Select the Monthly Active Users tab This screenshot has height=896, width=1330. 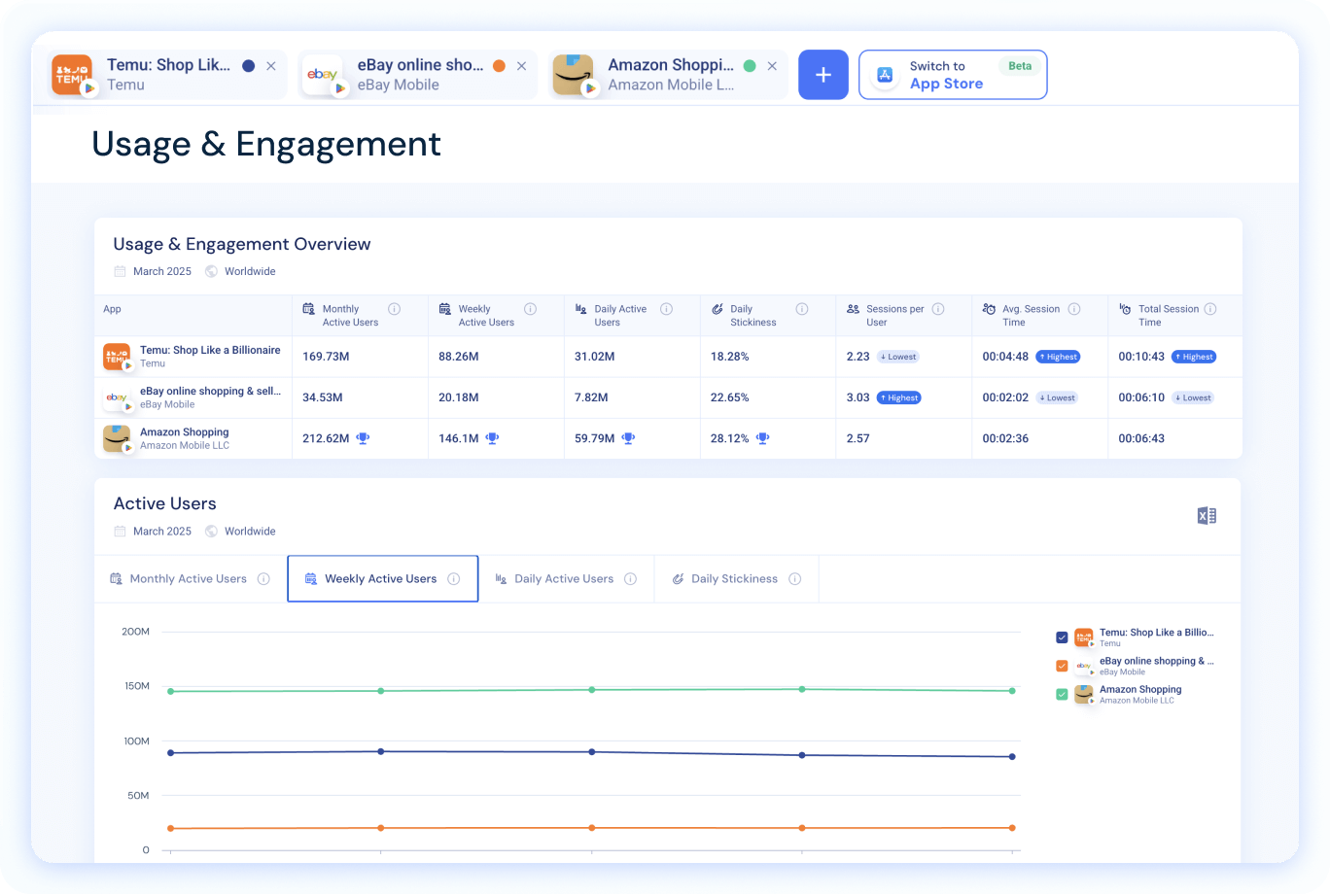(188, 578)
